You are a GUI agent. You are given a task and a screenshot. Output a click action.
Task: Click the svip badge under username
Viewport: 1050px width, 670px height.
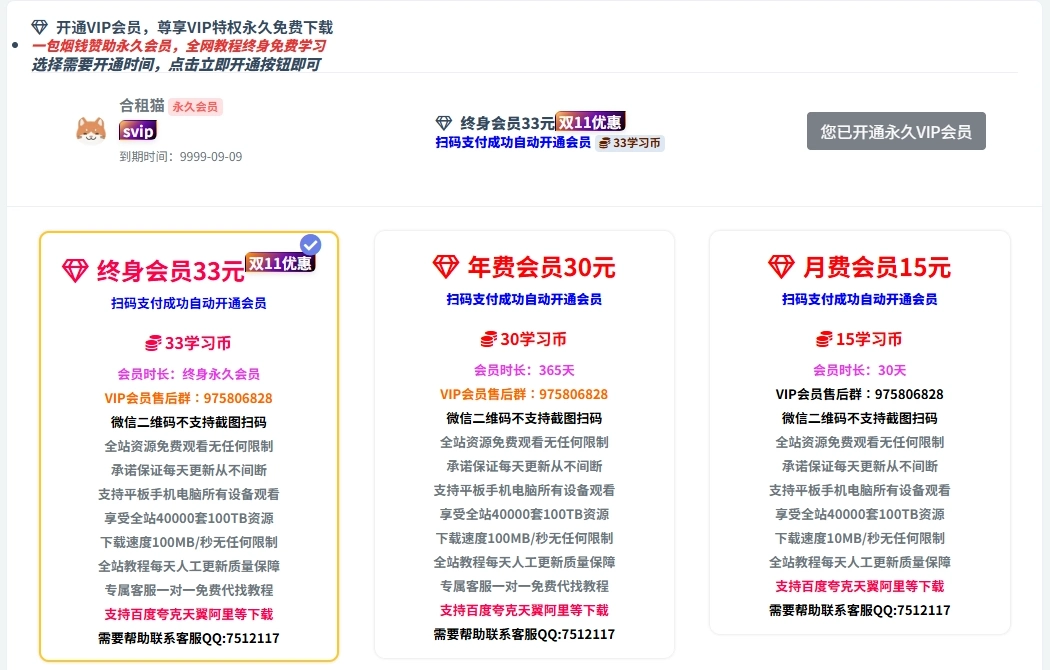[137, 131]
